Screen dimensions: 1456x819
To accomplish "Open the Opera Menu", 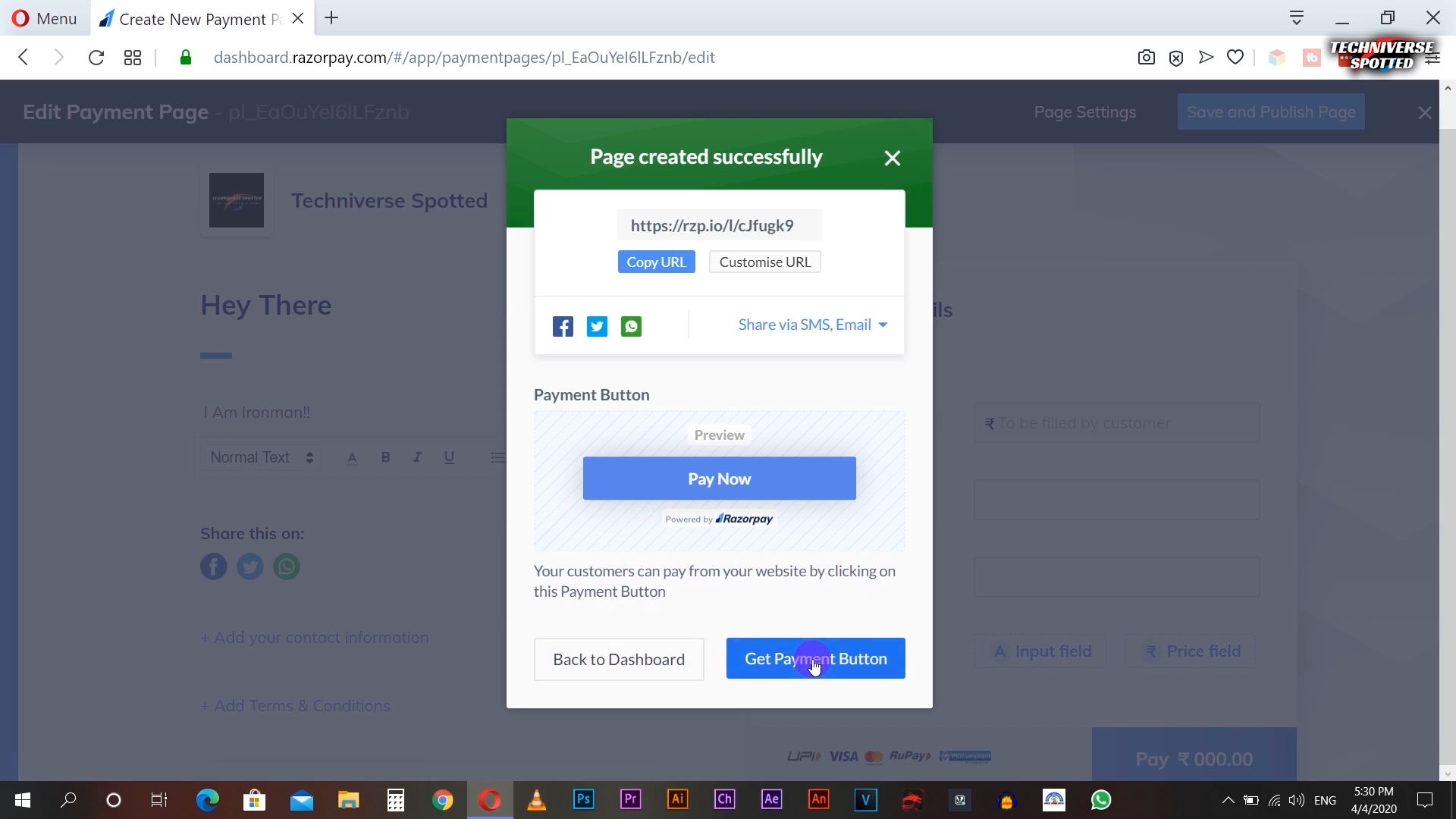I will click(x=45, y=18).
